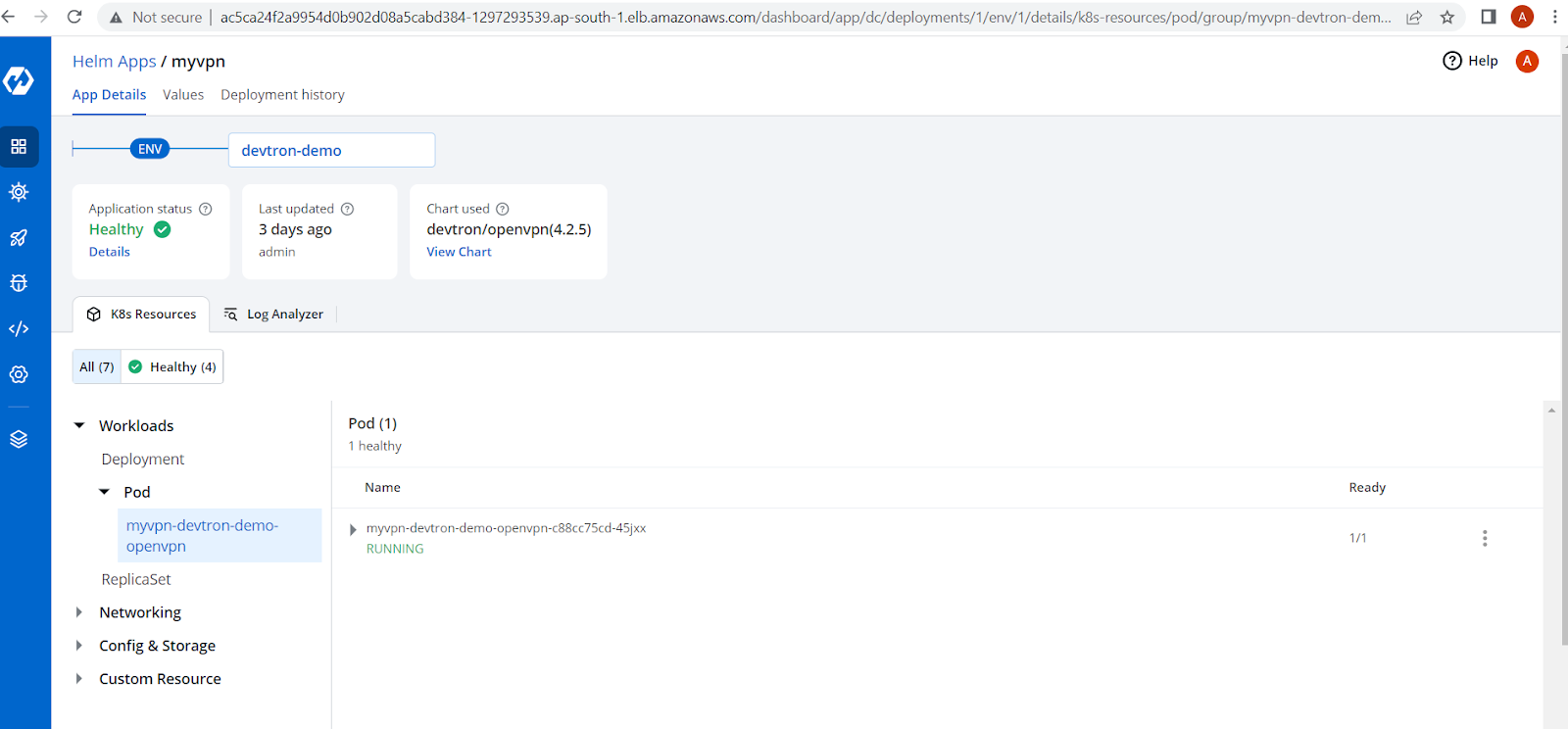Select myvpn-devtron-demo-openvpn pod tree item
The width and height of the screenshot is (1568, 729).
220,536
